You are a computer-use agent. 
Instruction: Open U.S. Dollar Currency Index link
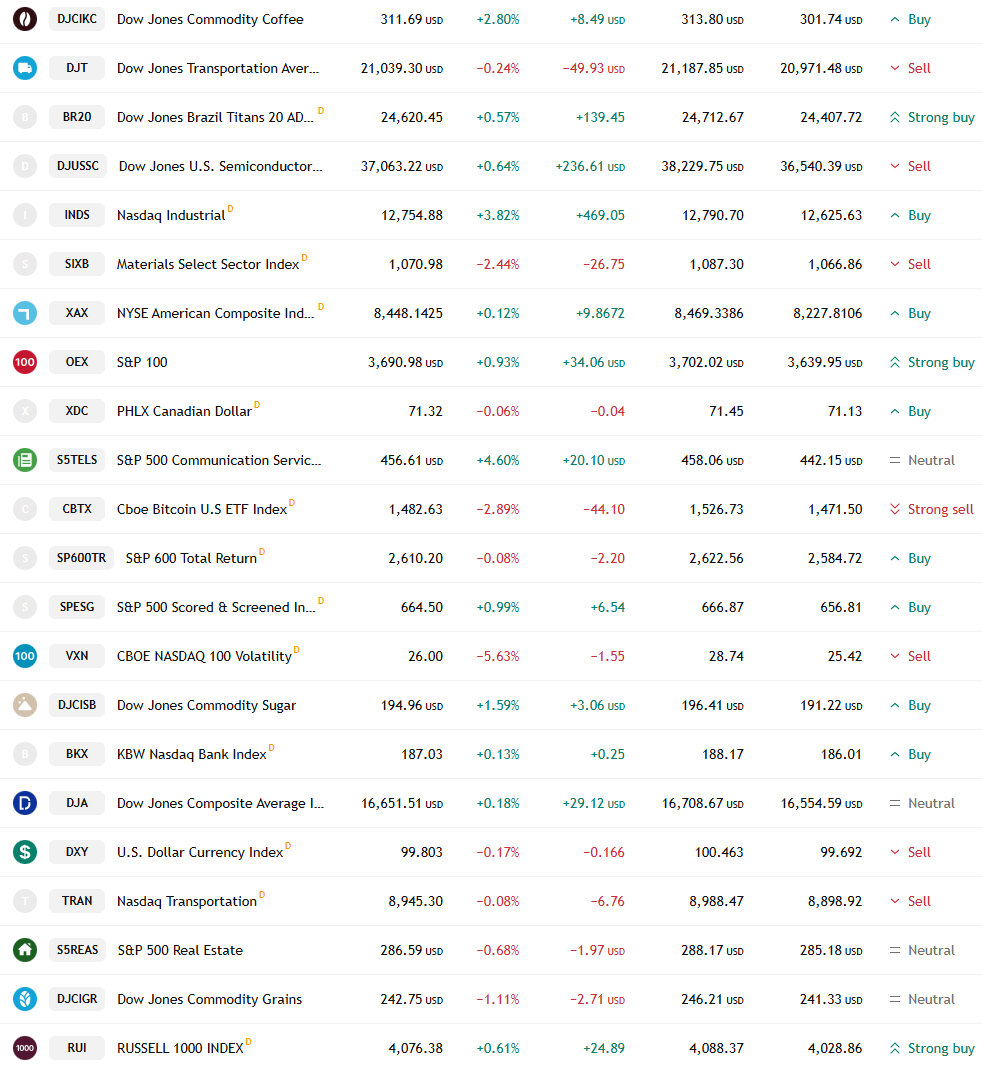coord(200,852)
